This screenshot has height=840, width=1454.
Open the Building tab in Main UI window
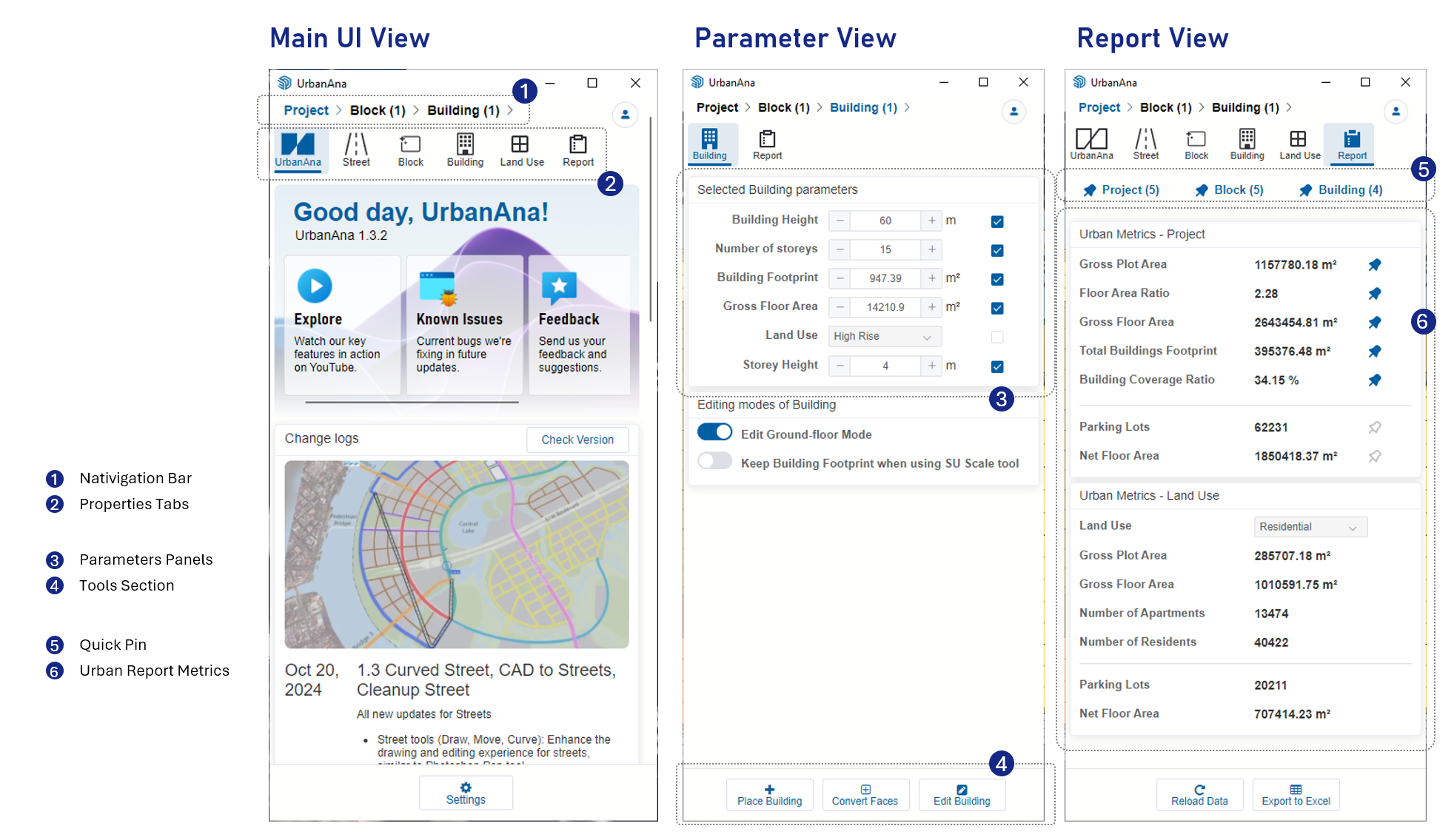click(x=465, y=150)
